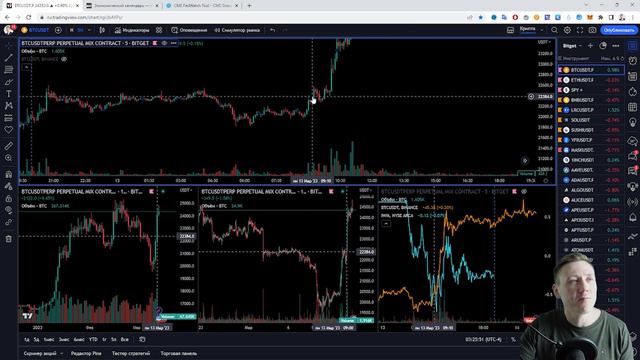640x360 pixels.
Task: Select SUSHIUSDT in the watchlist
Action: click(591, 130)
